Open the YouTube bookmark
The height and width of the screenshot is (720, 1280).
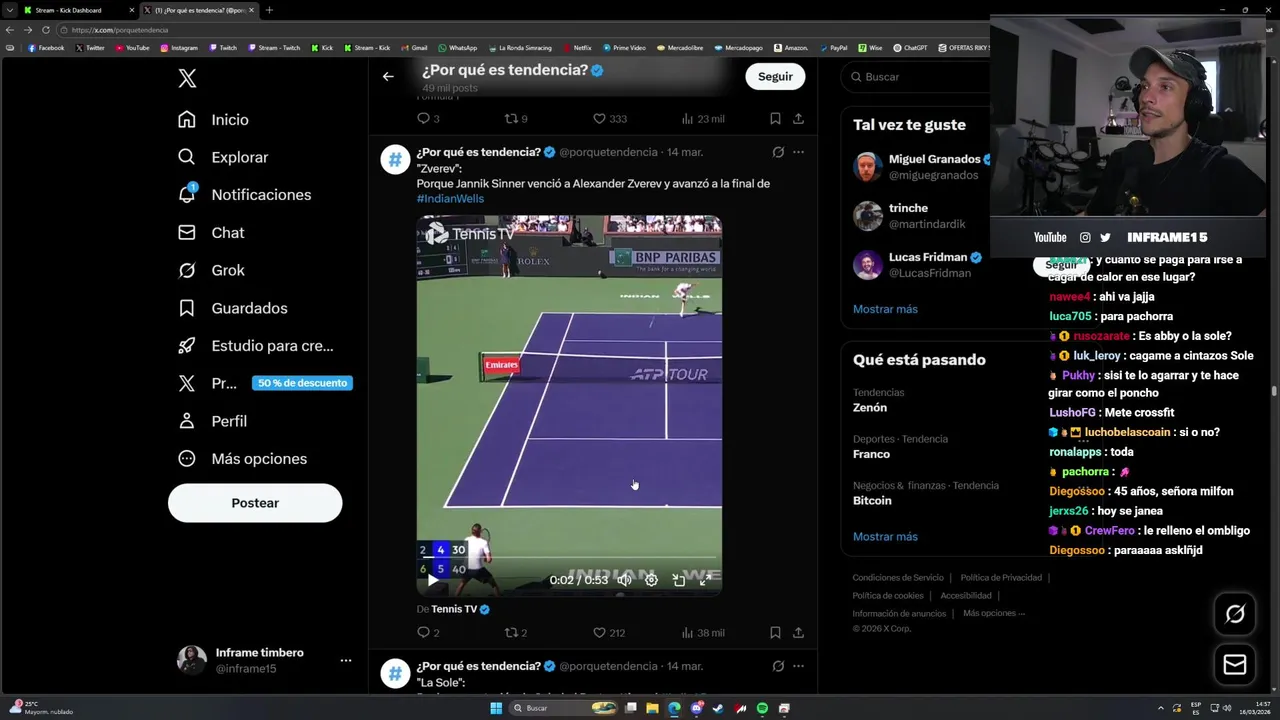pyautogui.click(x=132, y=48)
